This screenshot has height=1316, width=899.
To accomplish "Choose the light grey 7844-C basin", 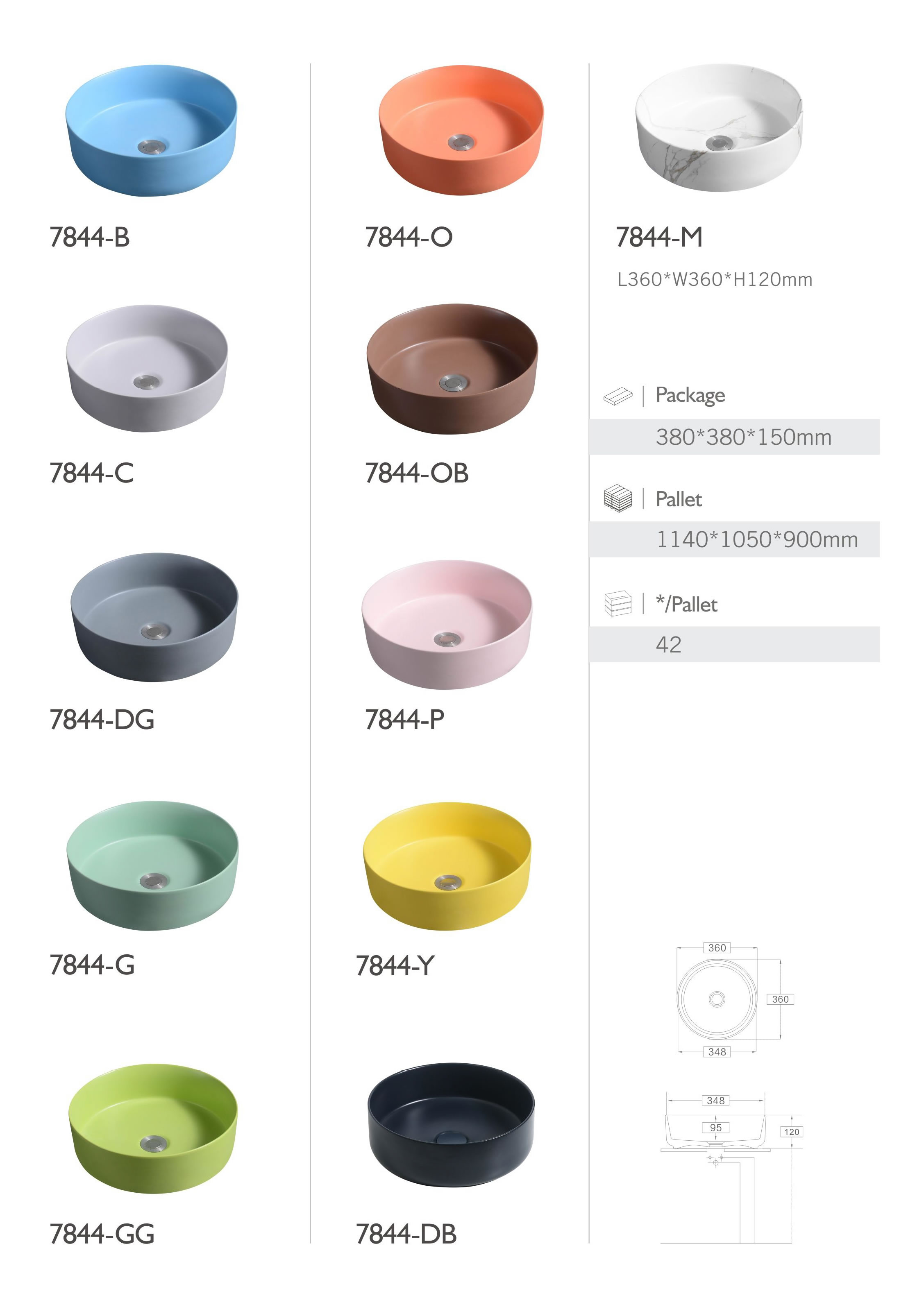I will click(147, 369).
